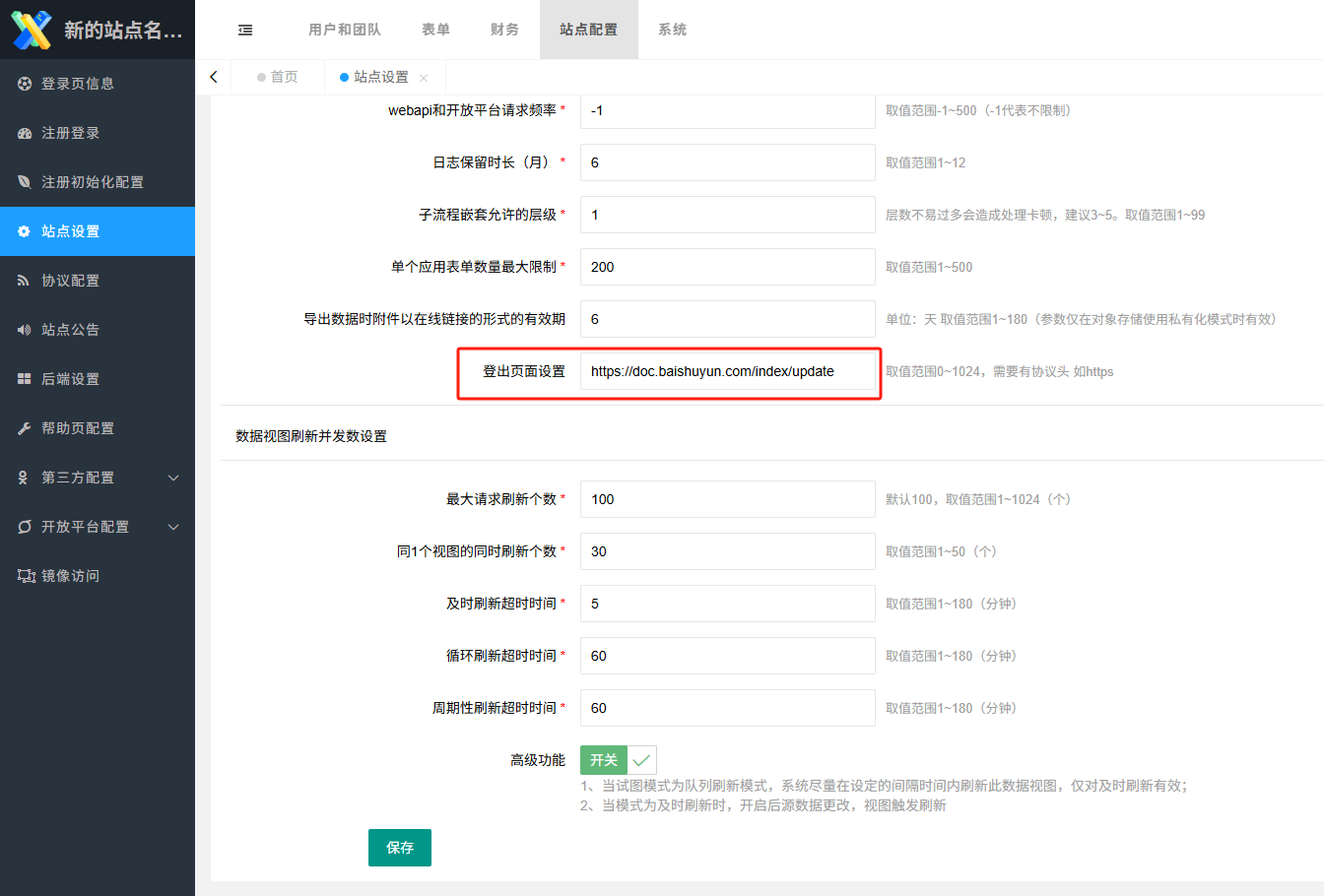Click the green 保存 button

point(399,848)
